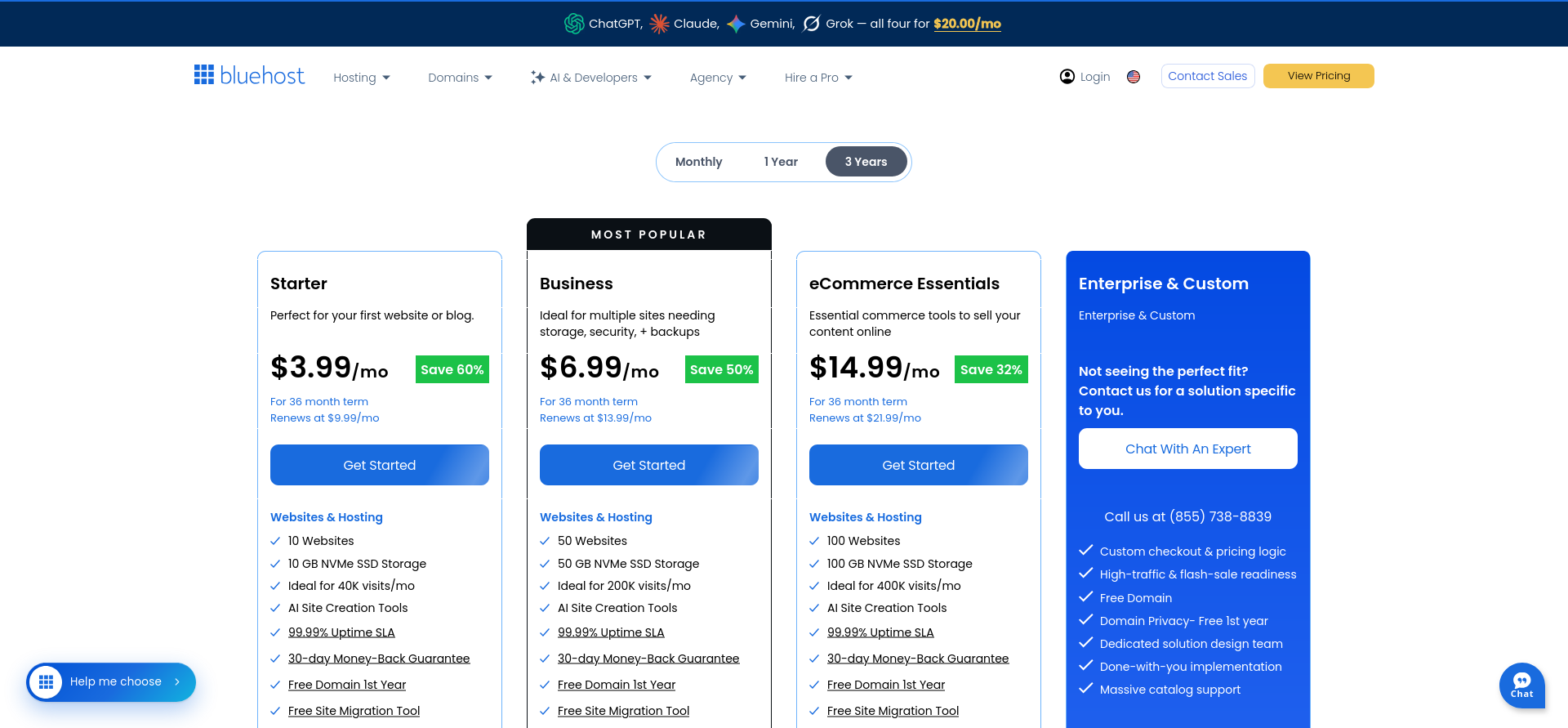This screenshot has height=728, width=1568.
Task: Click the "50 GB NVMe SSD Storage" text
Action: pyautogui.click(x=628, y=564)
